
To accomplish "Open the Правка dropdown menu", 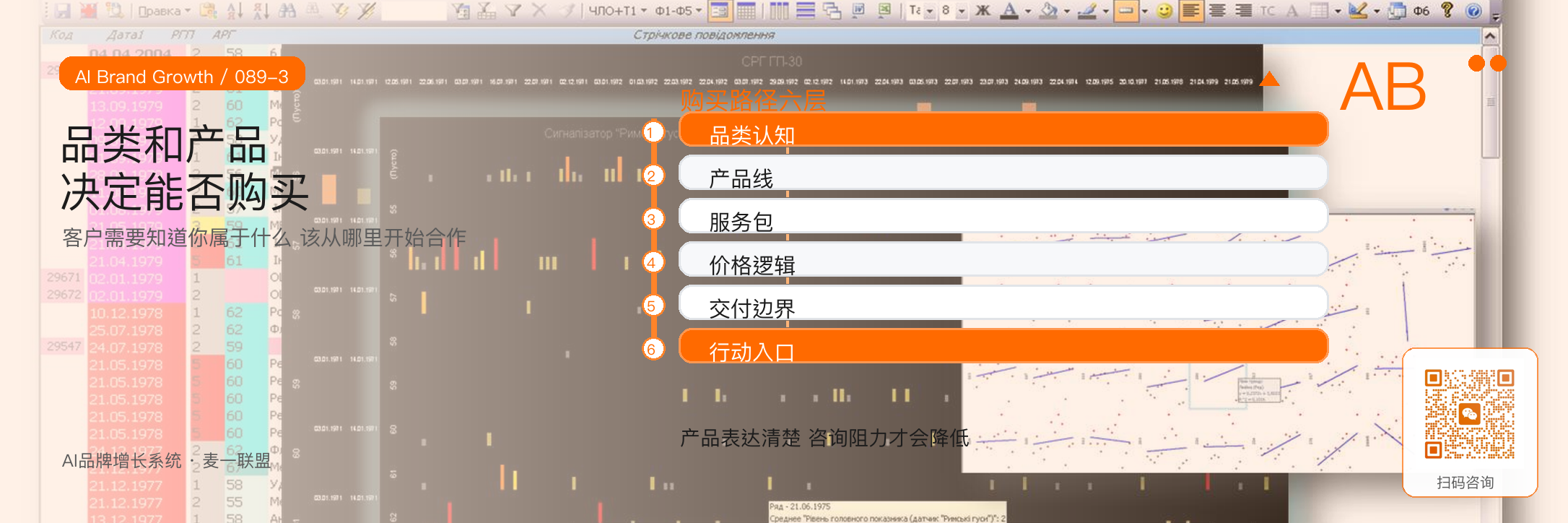I will pos(165,11).
